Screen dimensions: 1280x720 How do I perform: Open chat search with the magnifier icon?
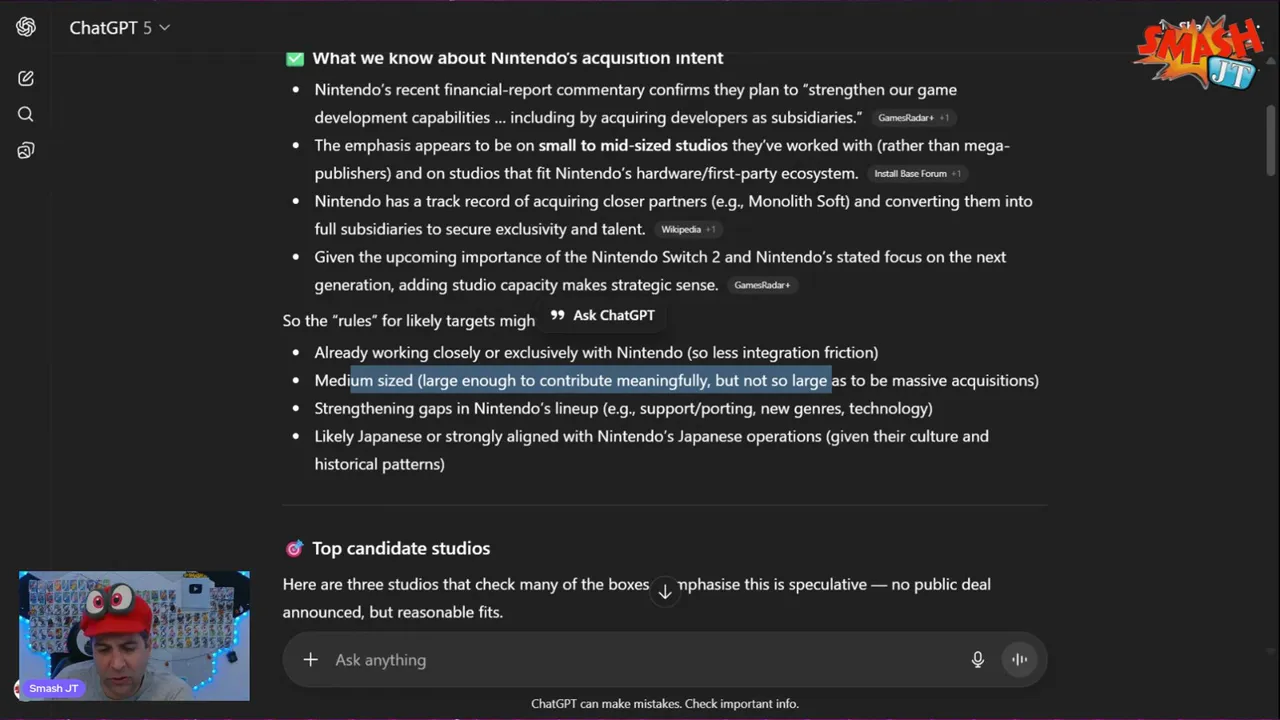tap(26, 114)
